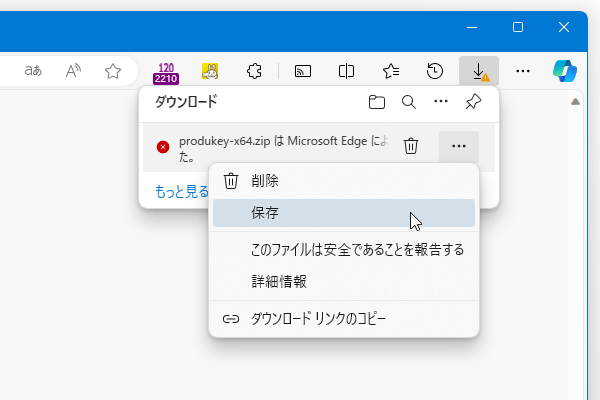Open the Extensions puzzle-piece icon
The width and height of the screenshot is (600, 400).
[254, 71]
